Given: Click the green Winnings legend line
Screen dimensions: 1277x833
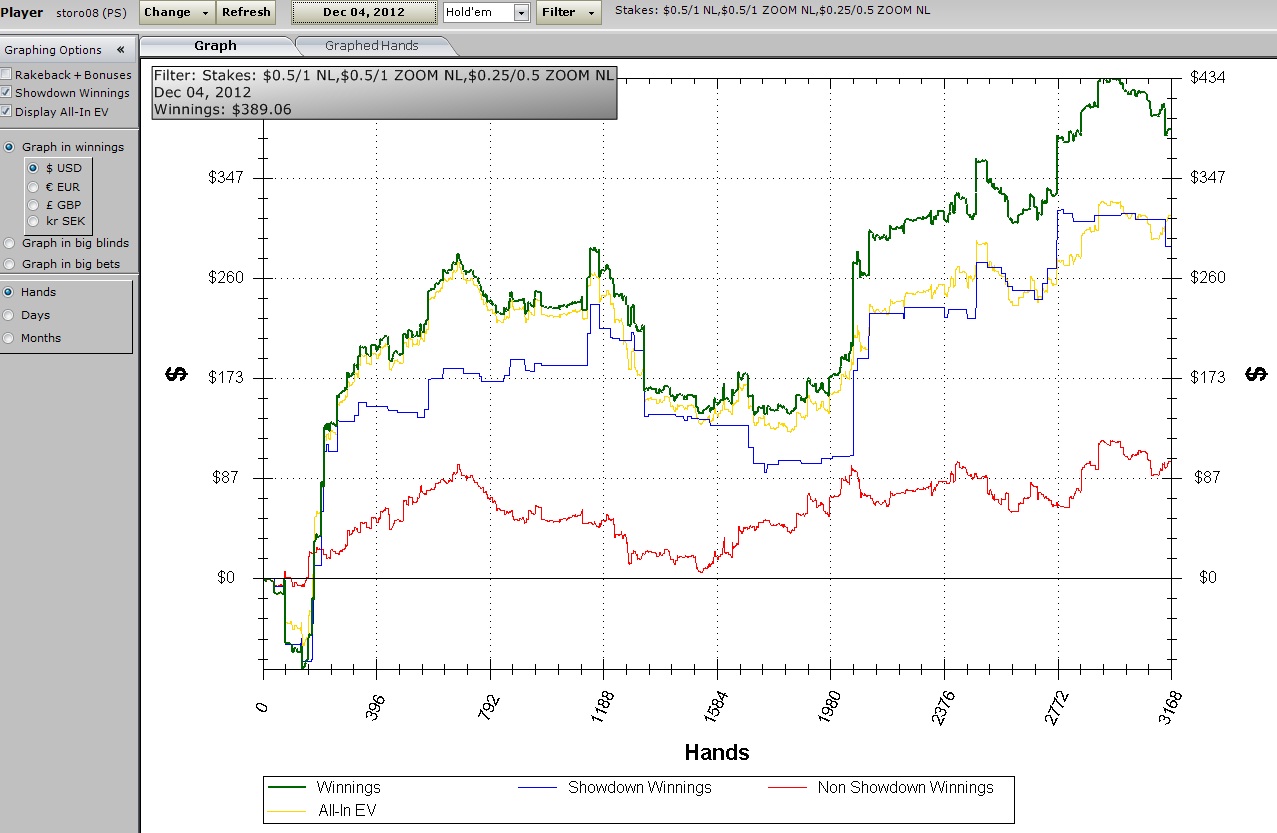Looking at the screenshot, I should (x=286, y=788).
